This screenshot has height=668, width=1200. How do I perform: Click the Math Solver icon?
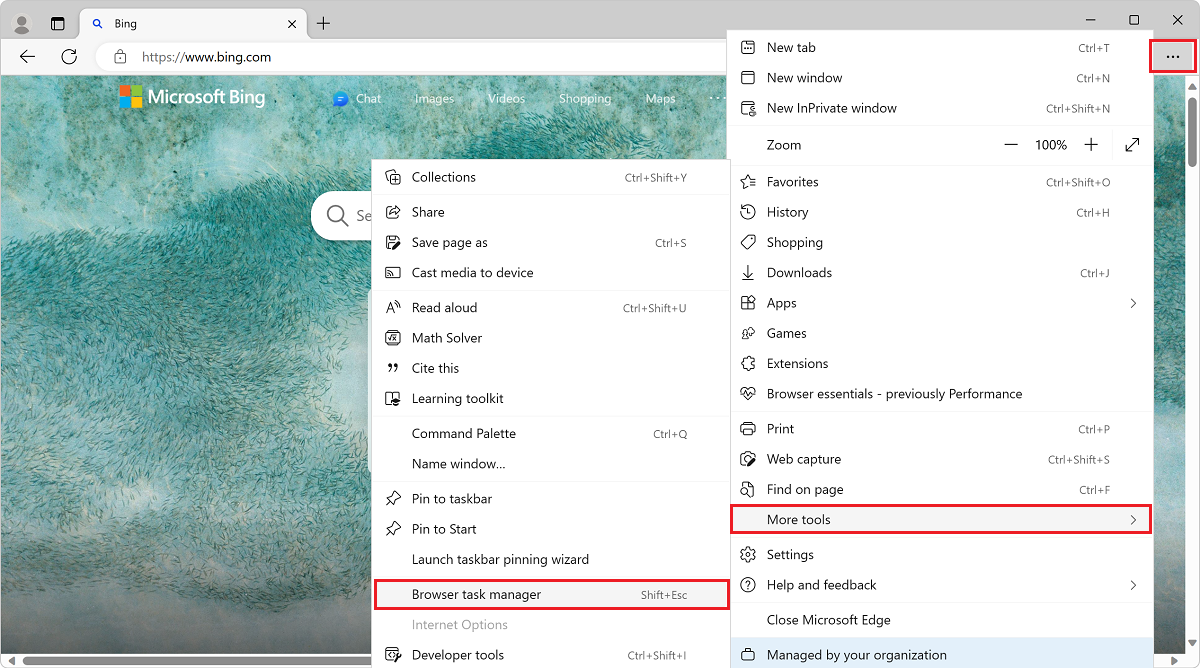click(x=393, y=337)
